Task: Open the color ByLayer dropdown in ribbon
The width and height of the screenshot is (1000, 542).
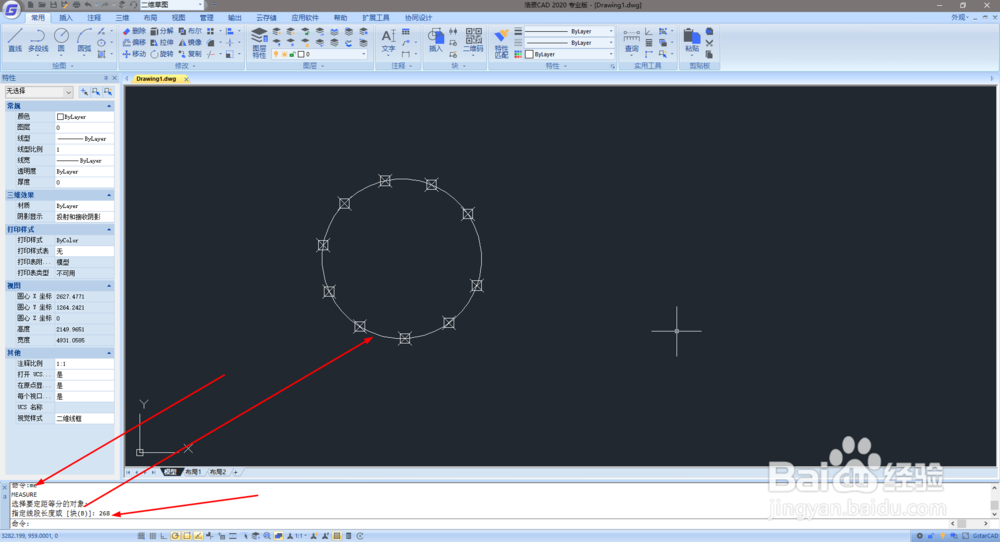Action: click(569, 54)
